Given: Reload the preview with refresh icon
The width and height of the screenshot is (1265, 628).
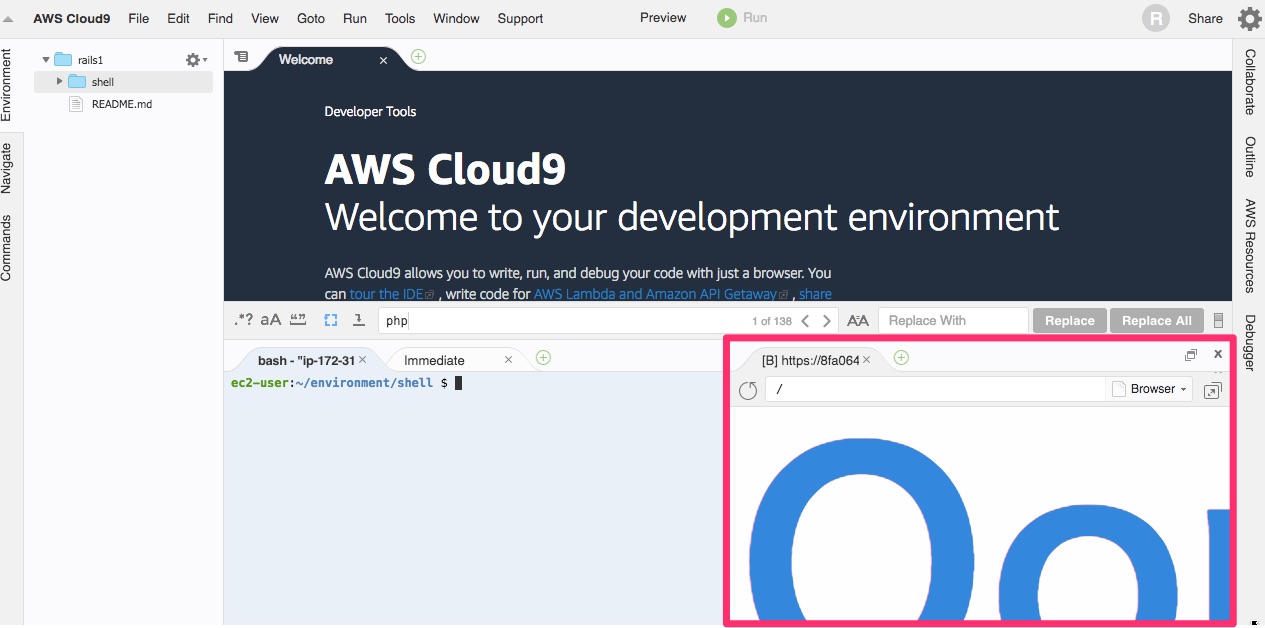Looking at the screenshot, I should click(x=748, y=390).
